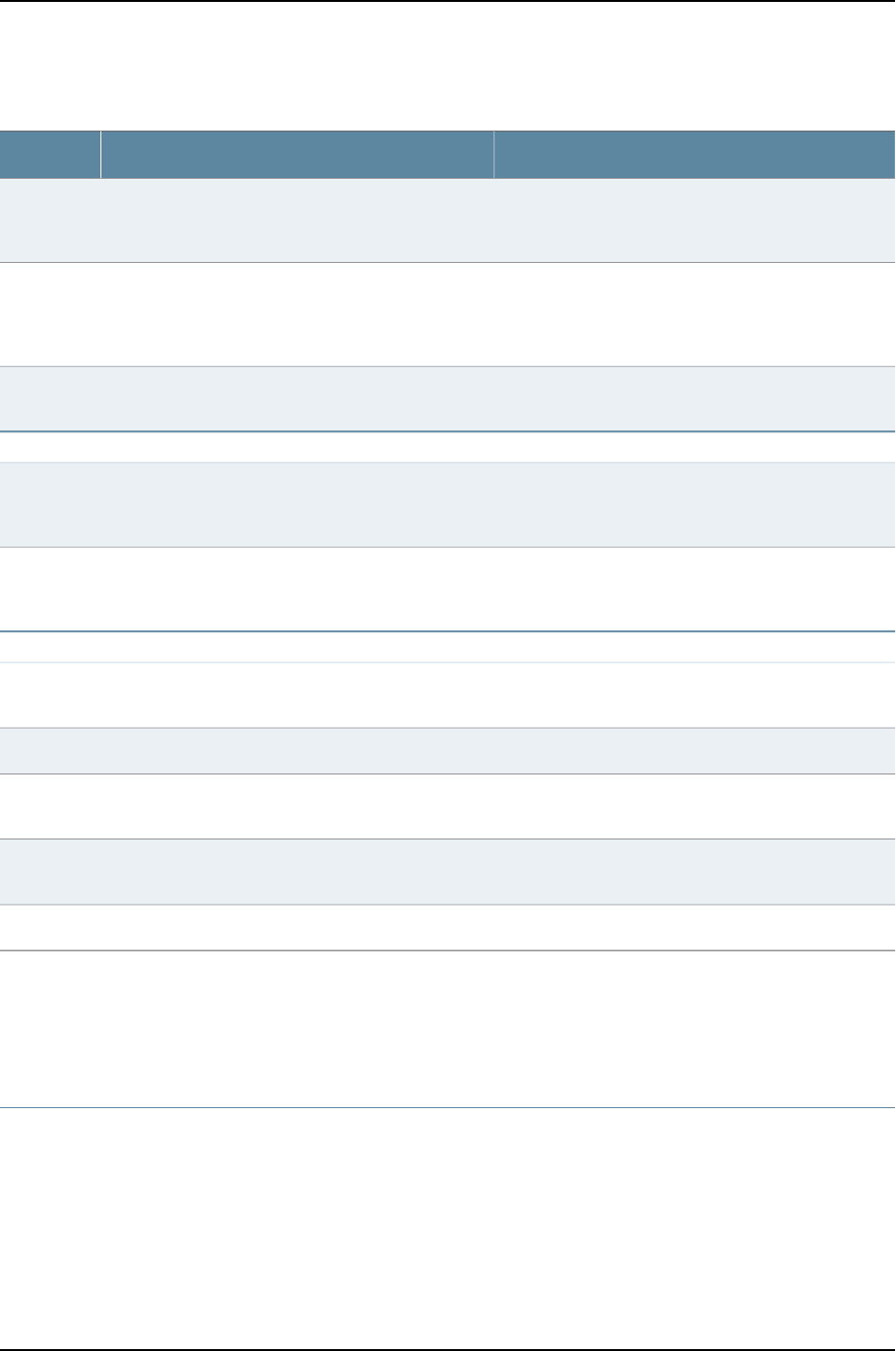This screenshot has height=1351, width=896.
Task: Click the rightmost header cell of the table
Action: coord(694,154)
